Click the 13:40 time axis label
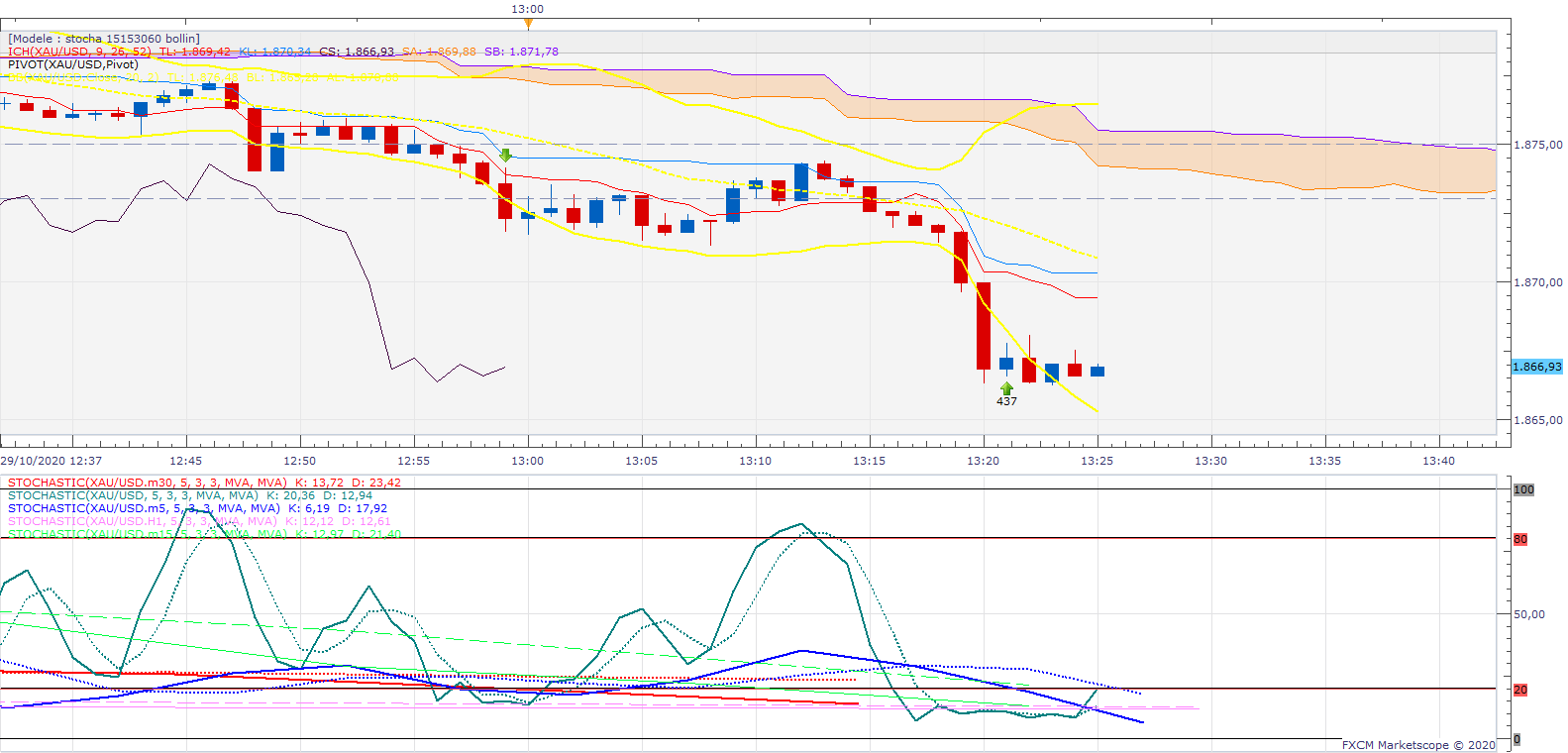Screen dimensions: 1568x753 click(x=1439, y=461)
